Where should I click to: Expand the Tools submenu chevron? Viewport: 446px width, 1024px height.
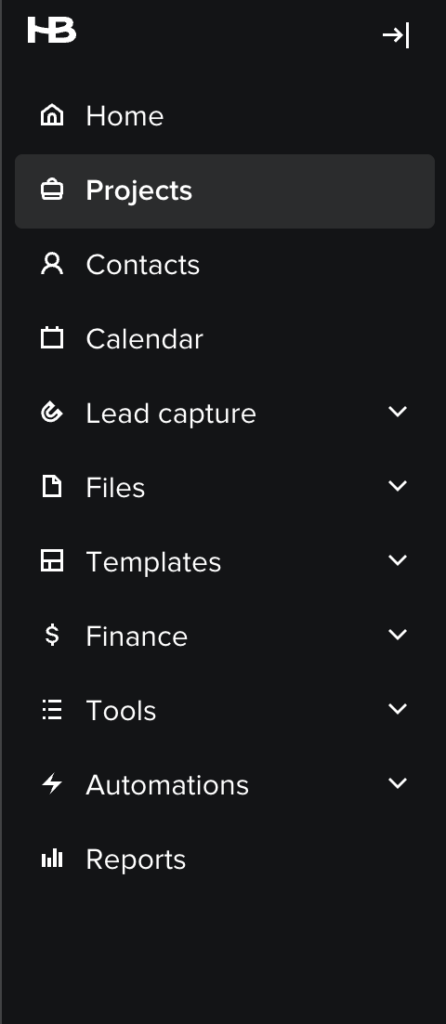[x=397, y=709]
